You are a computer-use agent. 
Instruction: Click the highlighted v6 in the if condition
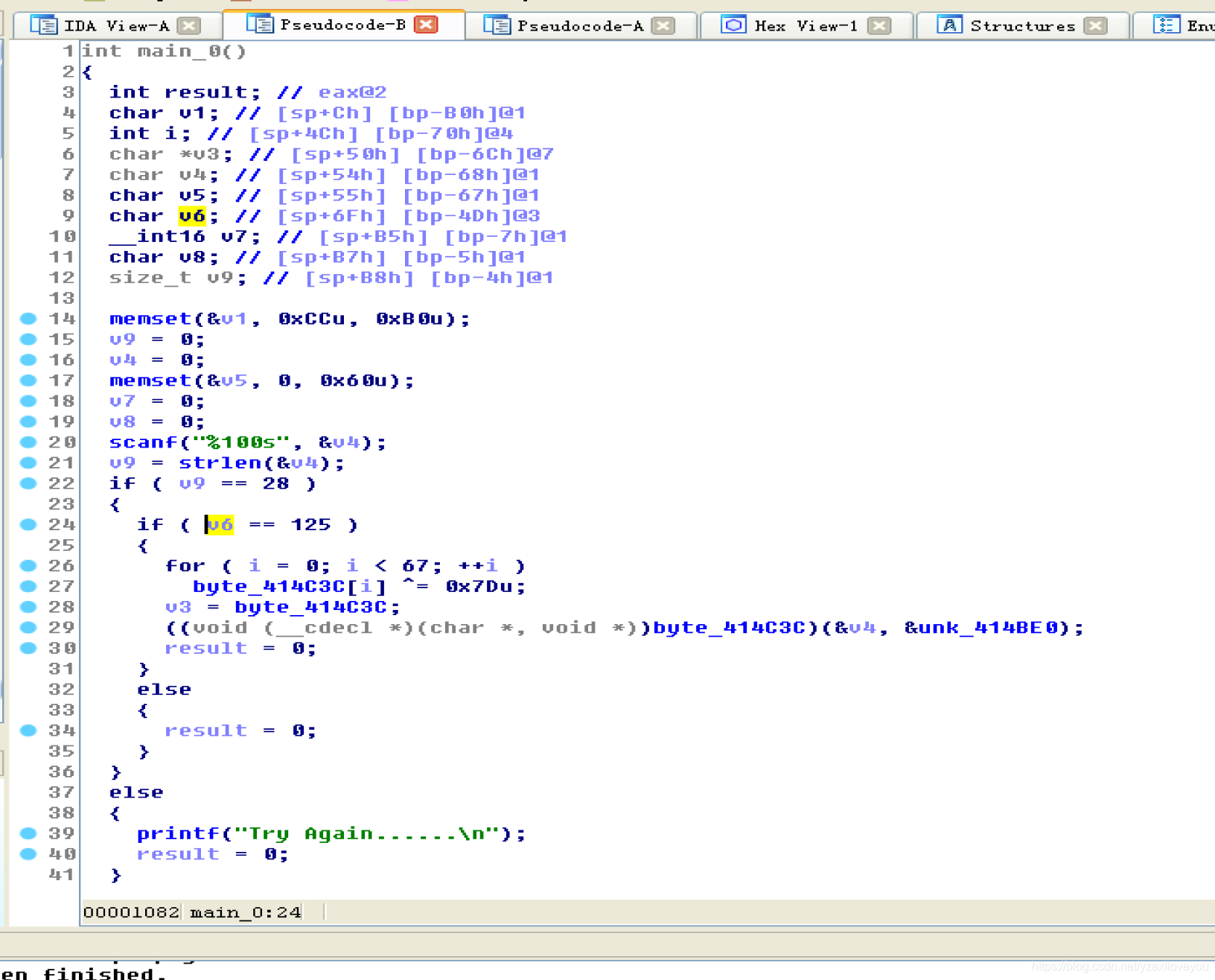[x=220, y=525]
